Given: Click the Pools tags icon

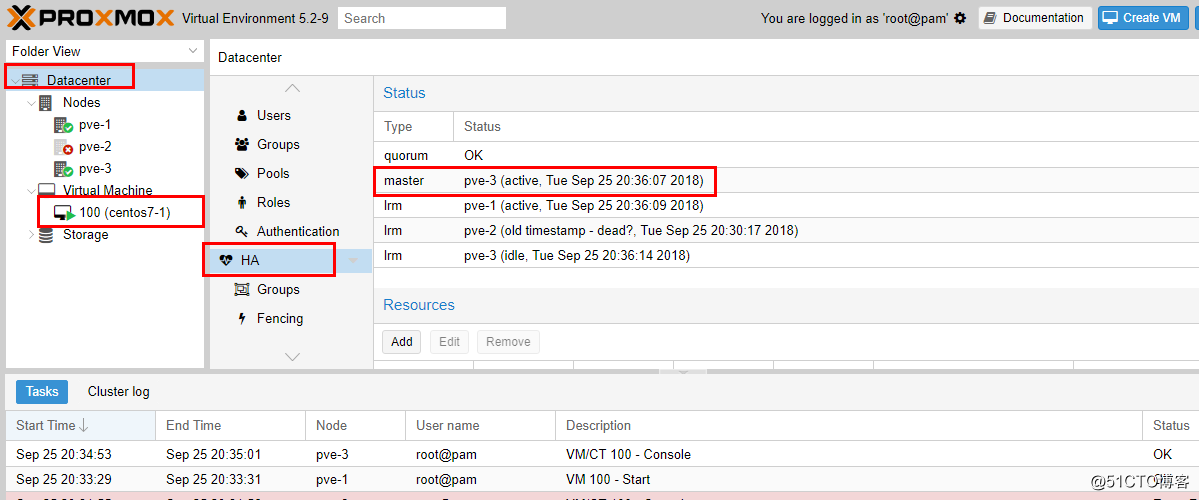Looking at the screenshot, I should 242,174.
